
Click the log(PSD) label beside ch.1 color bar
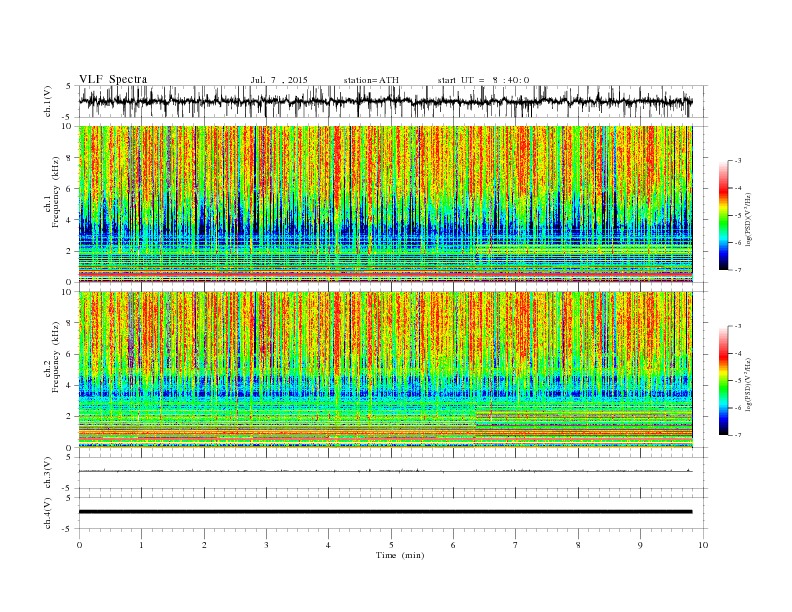[748, 219]
